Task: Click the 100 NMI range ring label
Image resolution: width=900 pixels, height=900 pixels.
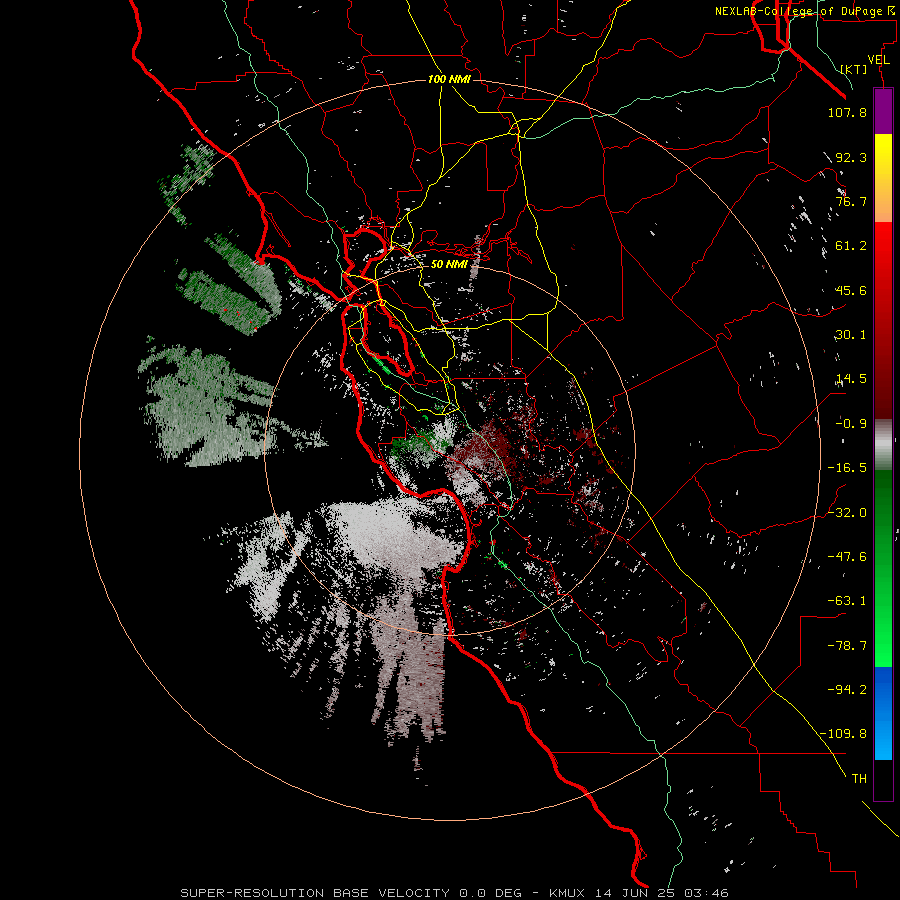Action: pyautogui.click(x=449, y=79)
